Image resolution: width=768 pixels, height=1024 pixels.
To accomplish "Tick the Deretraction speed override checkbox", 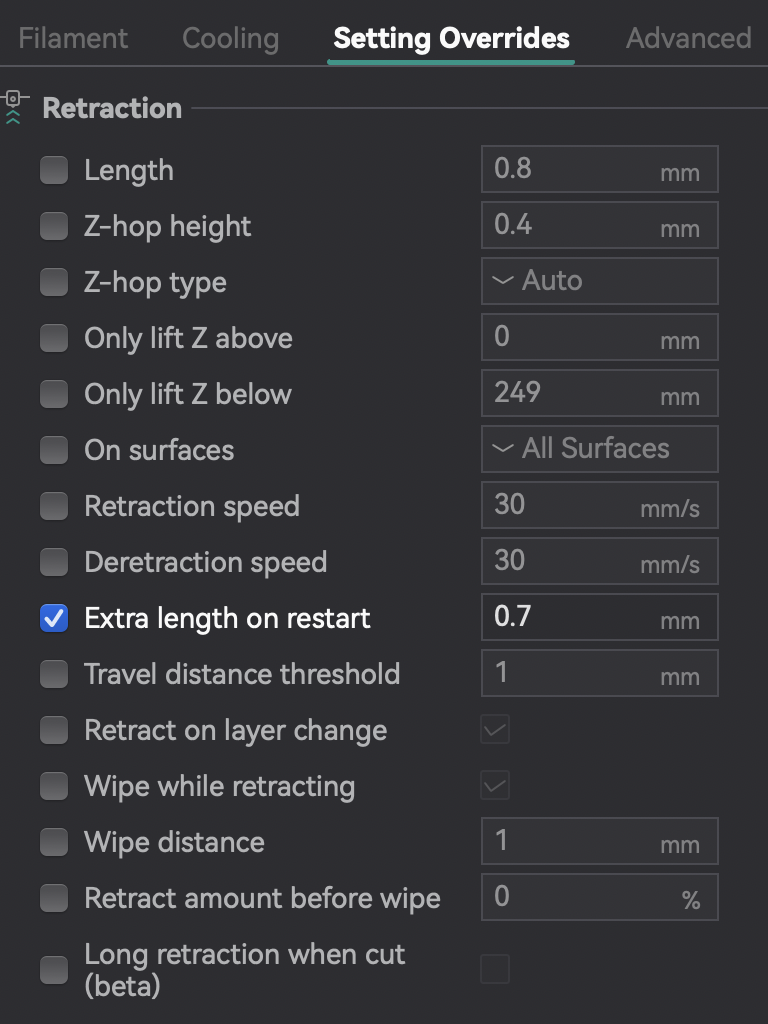I will [x=54, y=562].
